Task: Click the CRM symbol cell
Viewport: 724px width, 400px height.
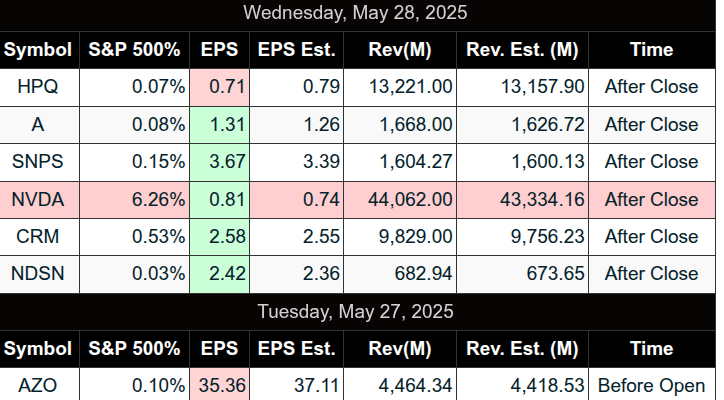Action: 38,237
